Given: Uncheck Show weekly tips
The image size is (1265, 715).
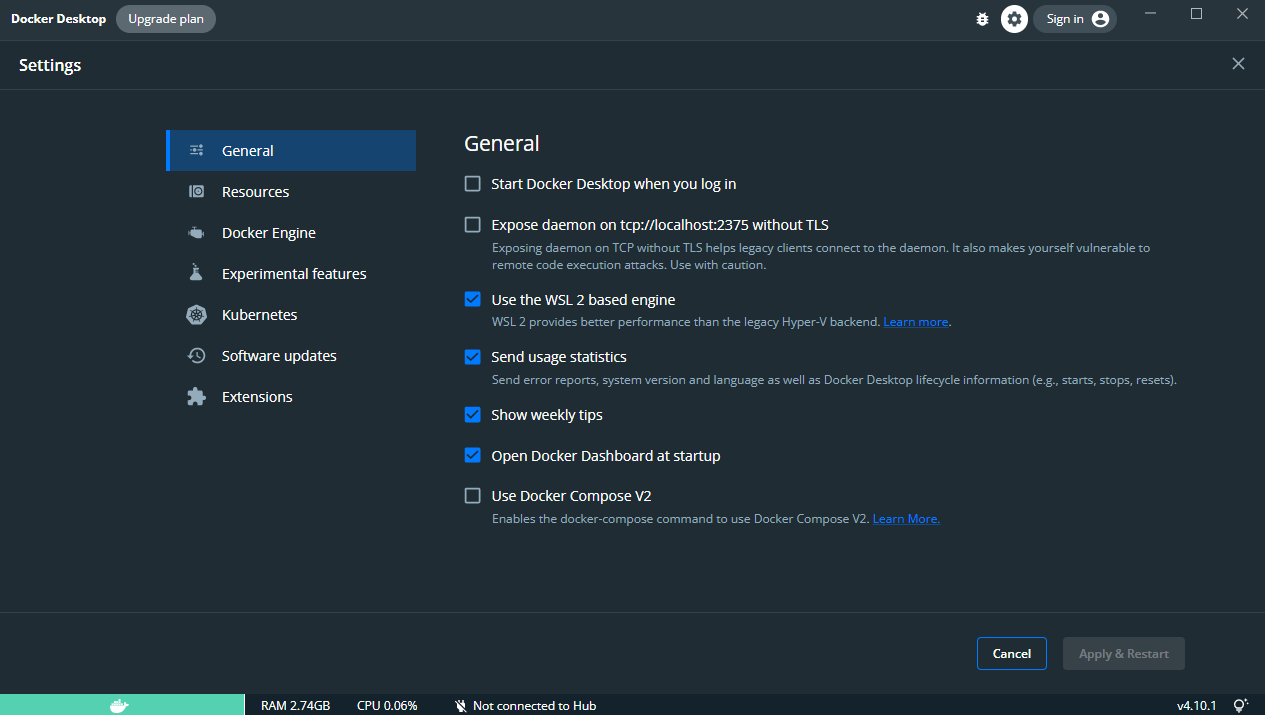Looking at the screenshot, I should (x=473, y=414).
